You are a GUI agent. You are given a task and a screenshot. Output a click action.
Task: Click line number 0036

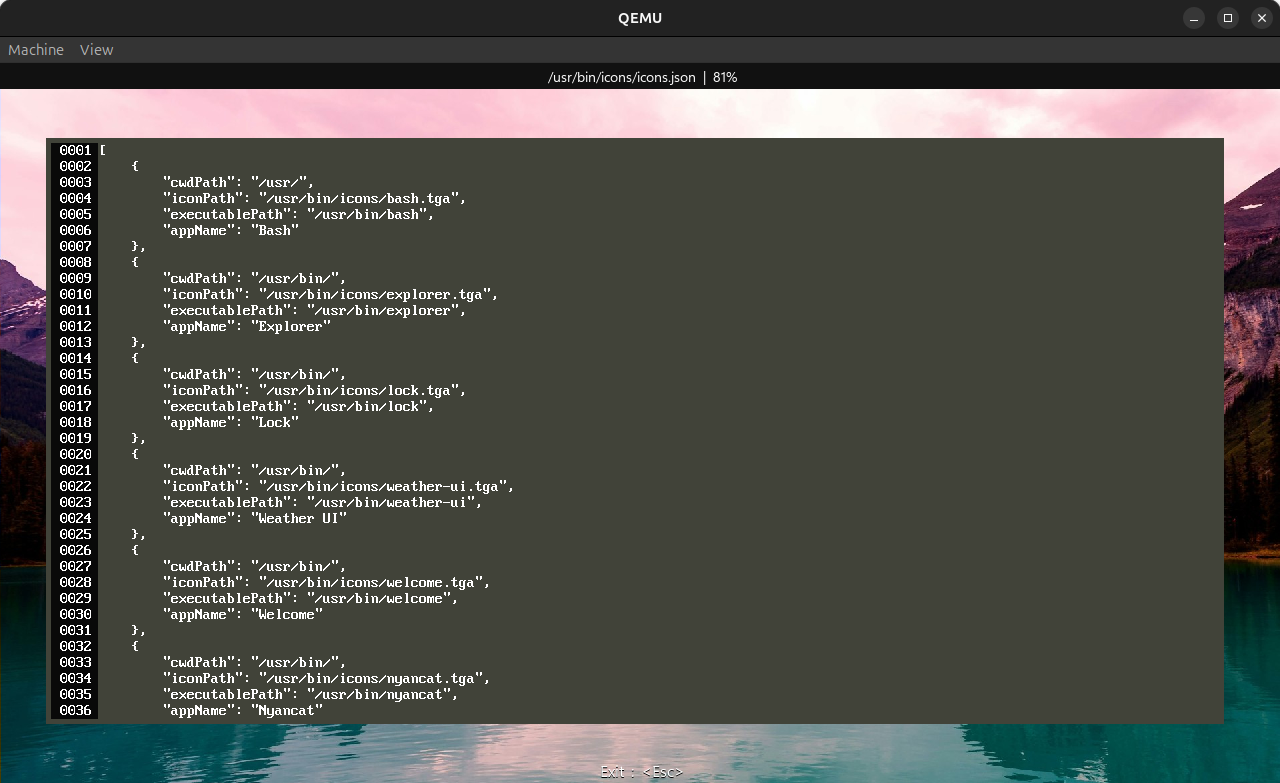pos(75,710)
